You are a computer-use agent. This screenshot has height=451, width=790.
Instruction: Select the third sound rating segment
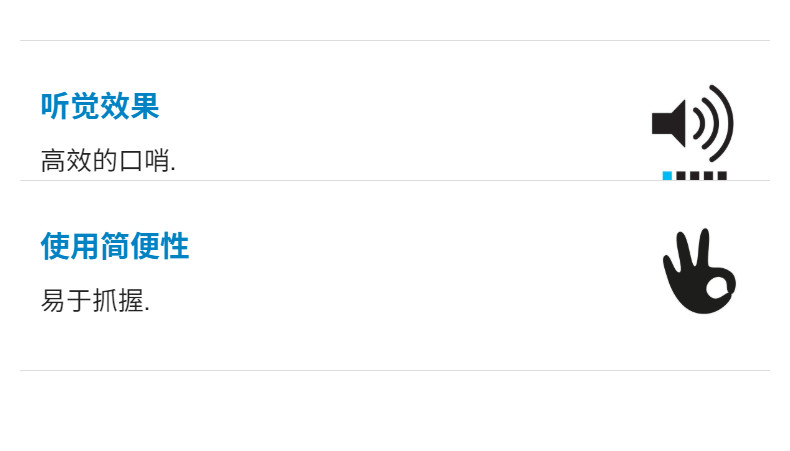click(x=694, y=176)
